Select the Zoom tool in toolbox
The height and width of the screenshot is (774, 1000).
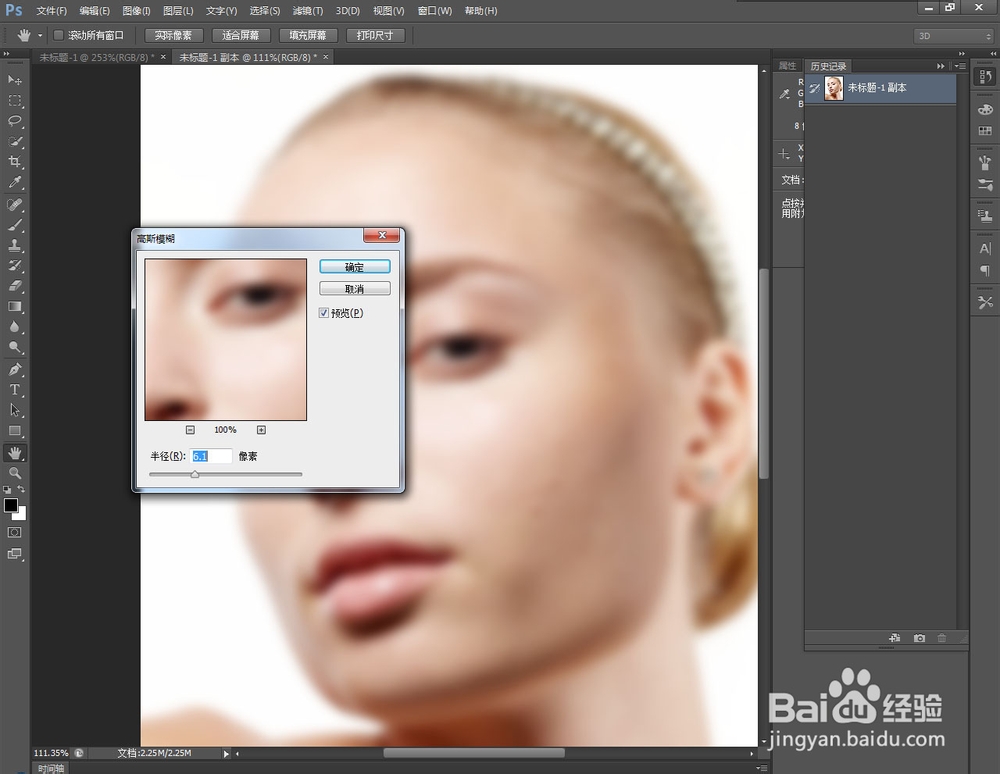coord(14,474)
